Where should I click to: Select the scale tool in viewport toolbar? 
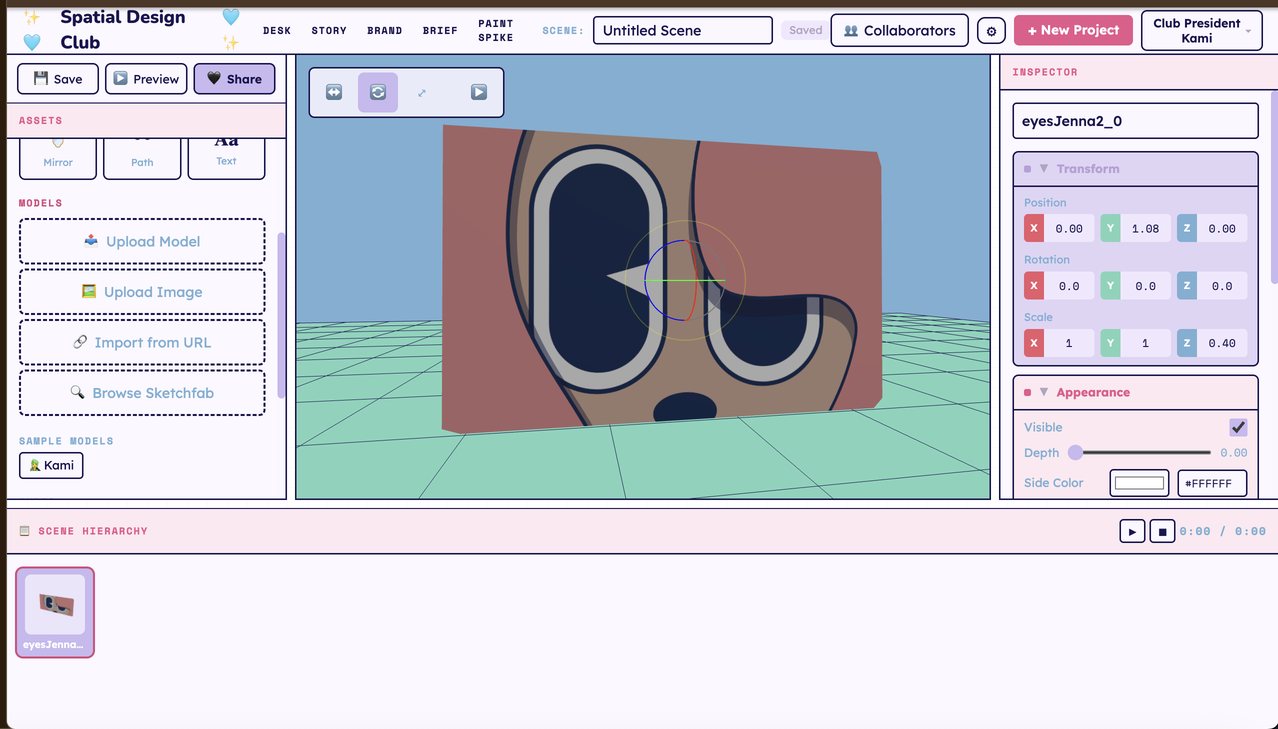pos(422,92)
